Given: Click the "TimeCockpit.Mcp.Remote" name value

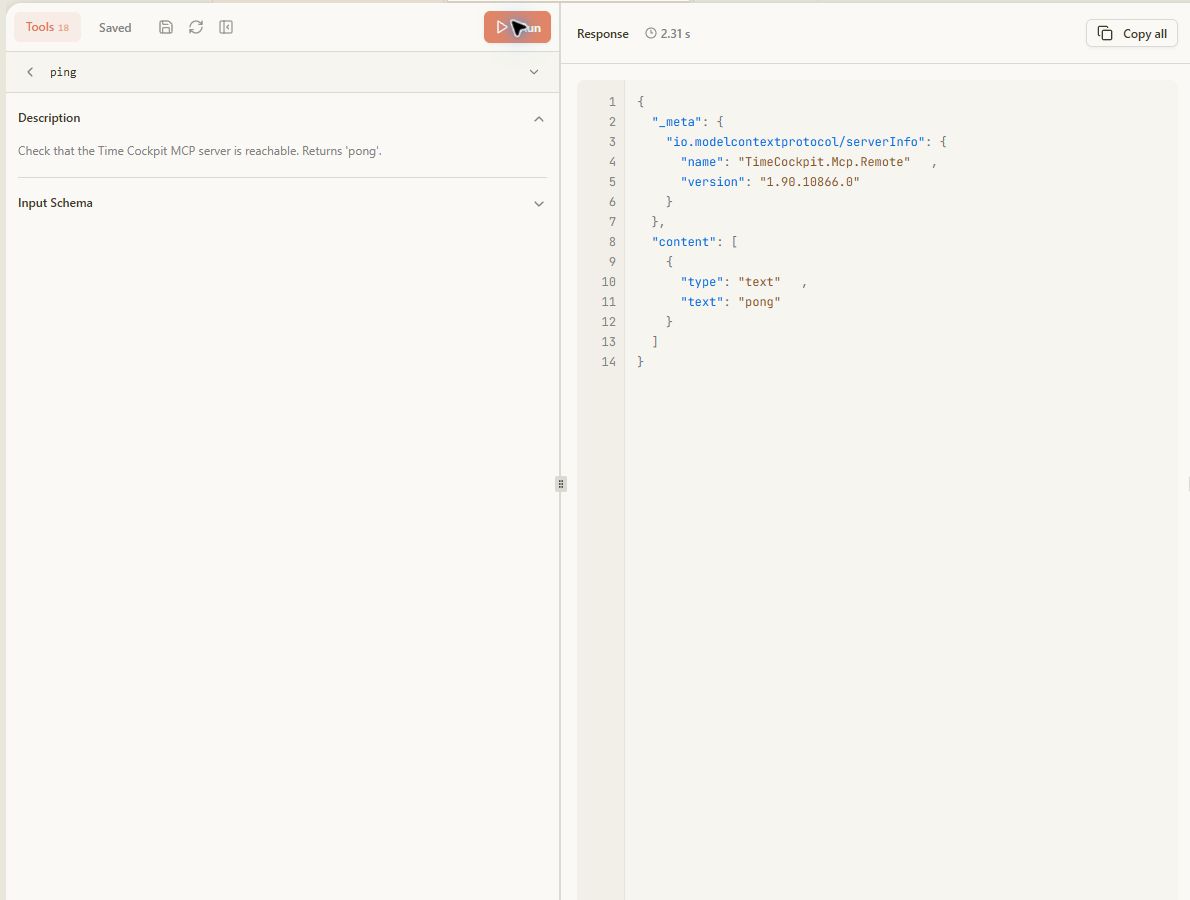Looking at the screenshot, I should pyautogui.click(x=823, y=162).
